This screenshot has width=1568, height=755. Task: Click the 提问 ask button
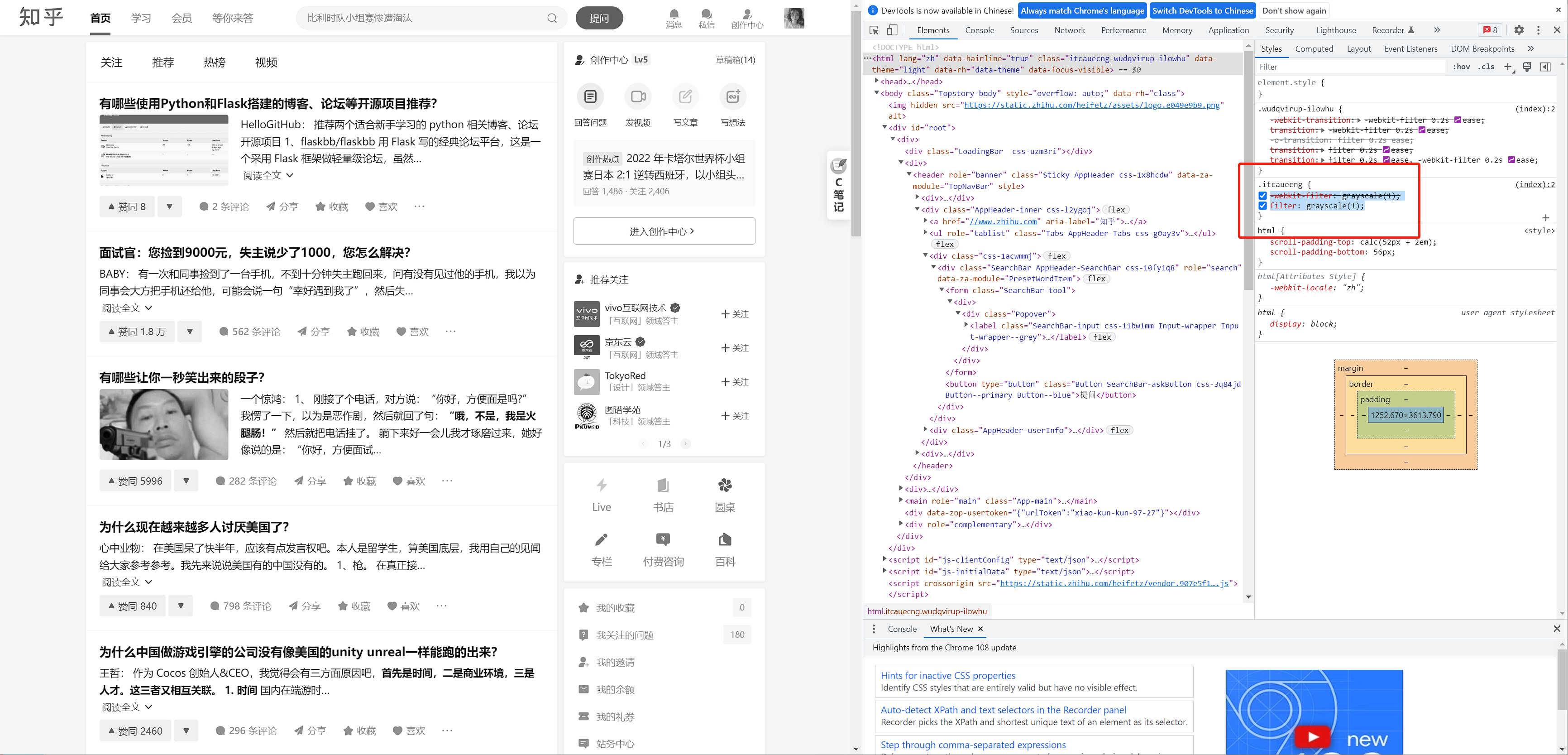(x=599, y=18)
